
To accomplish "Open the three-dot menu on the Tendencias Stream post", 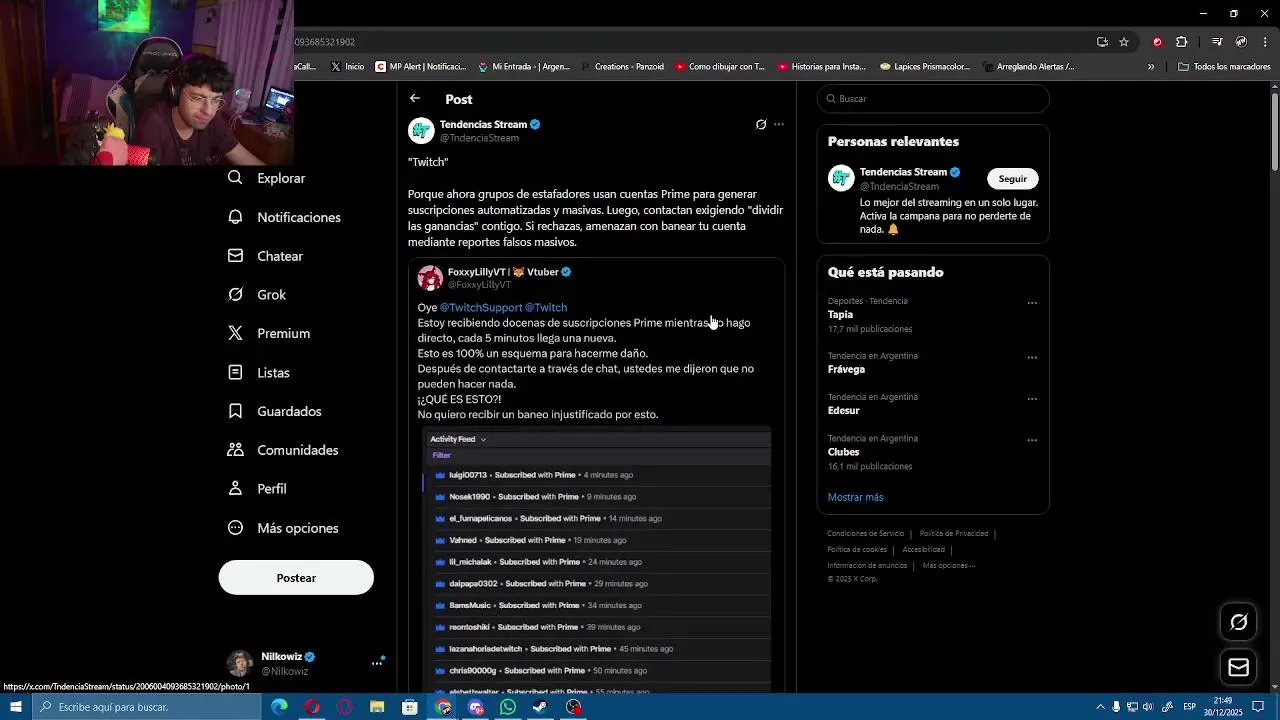I will [779, 125].
